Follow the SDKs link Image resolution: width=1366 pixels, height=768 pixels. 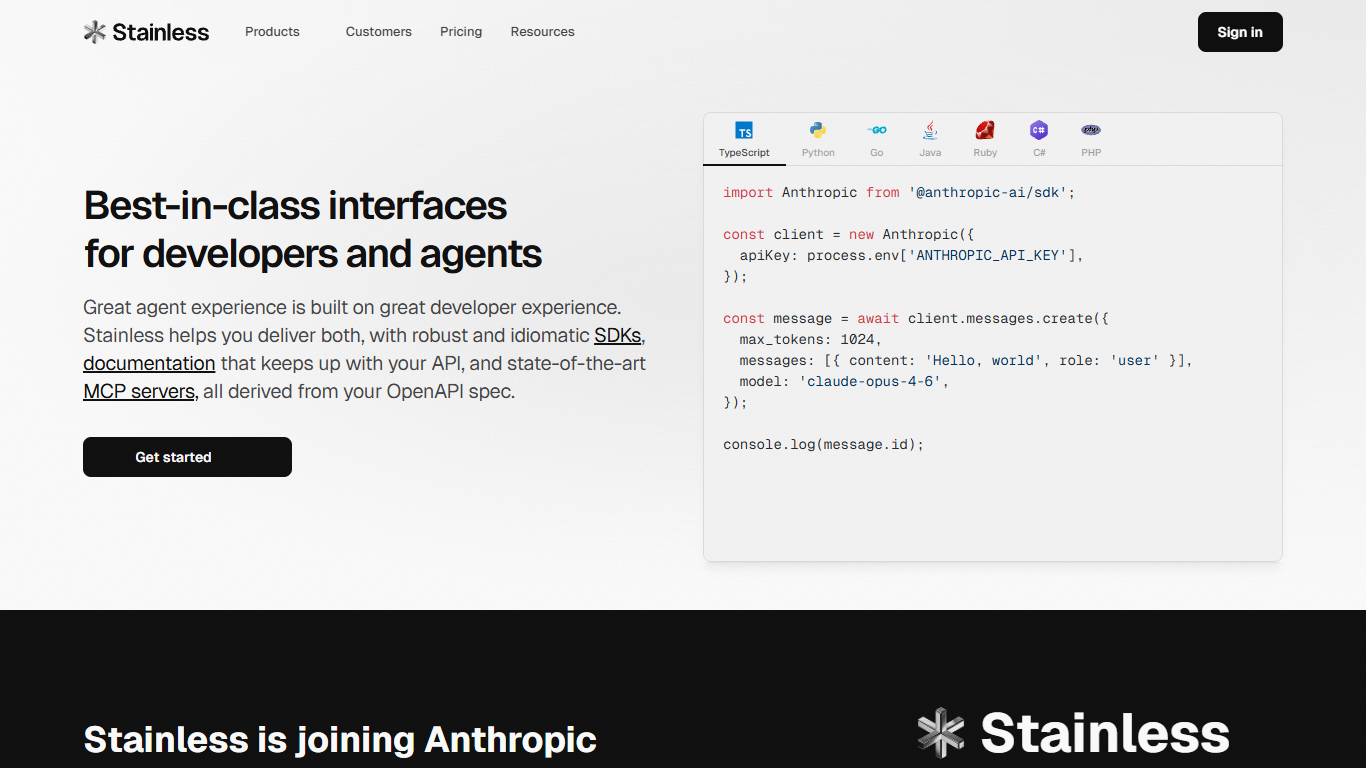click(x=617, y=335)
